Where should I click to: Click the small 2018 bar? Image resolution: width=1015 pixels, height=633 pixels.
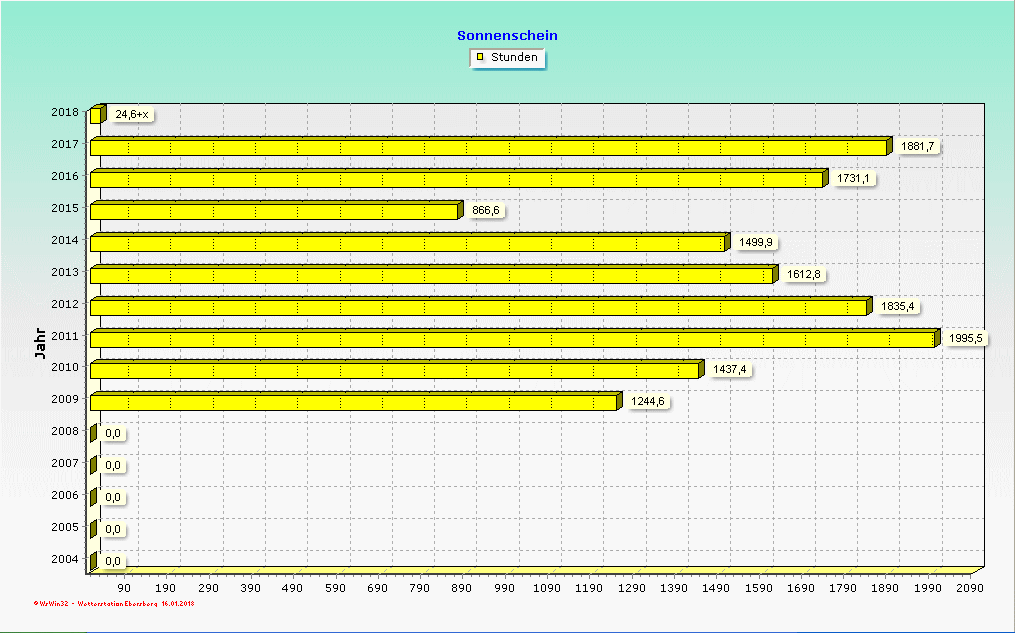coord(95,116)
